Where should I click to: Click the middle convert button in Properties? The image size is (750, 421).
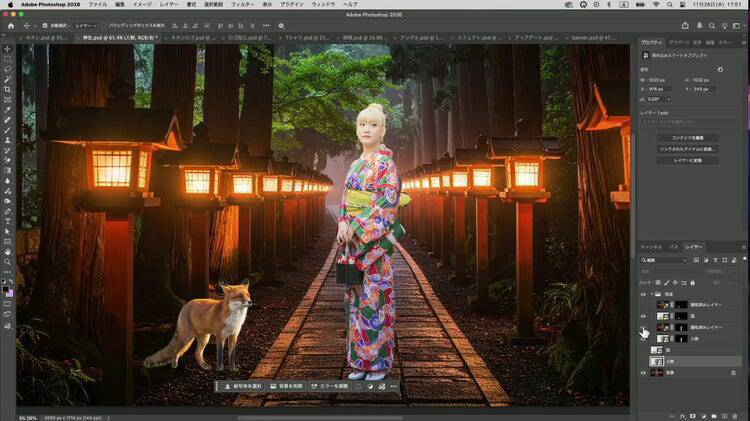[688, 149]
